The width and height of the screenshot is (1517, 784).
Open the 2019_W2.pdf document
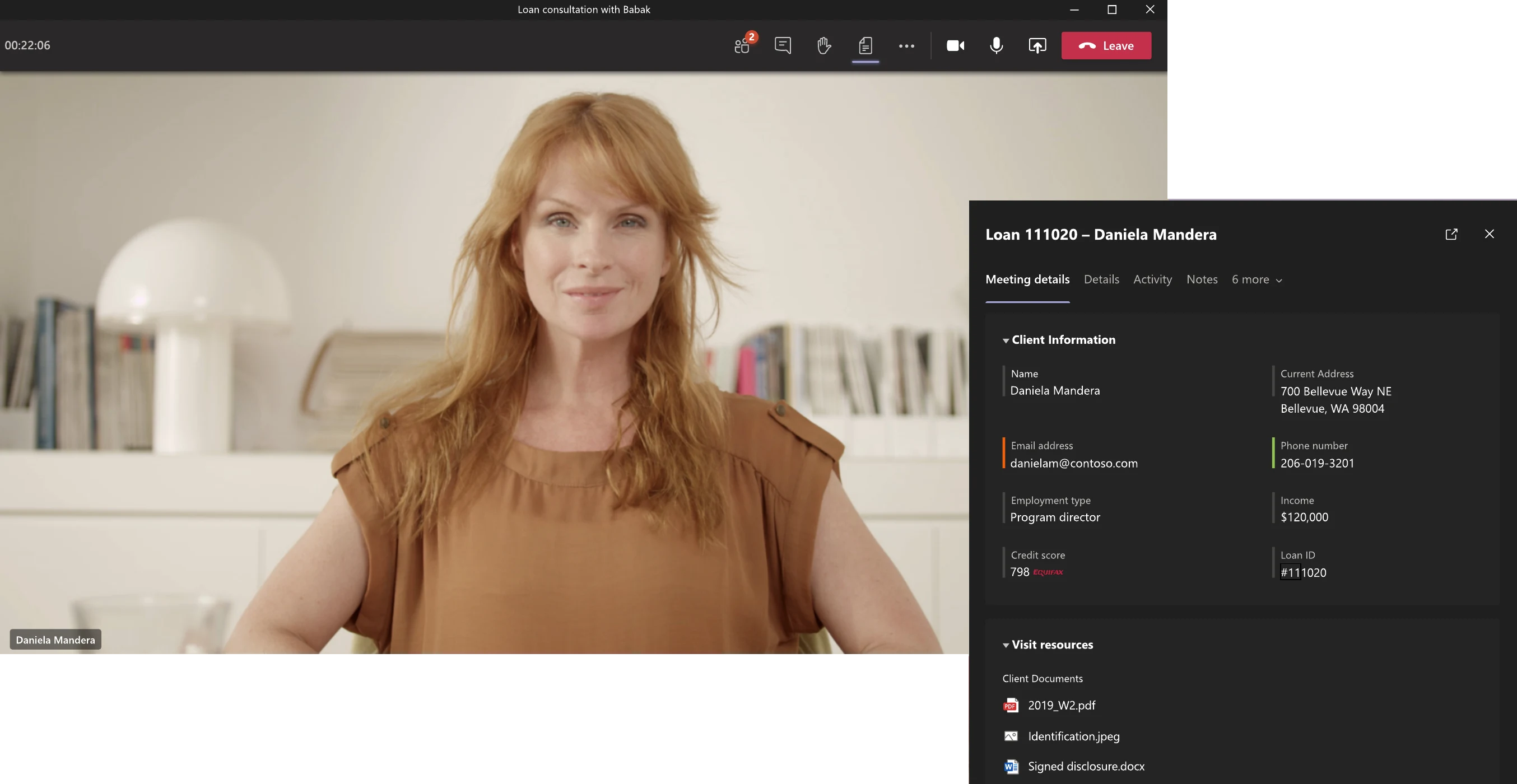point(1061,705)
